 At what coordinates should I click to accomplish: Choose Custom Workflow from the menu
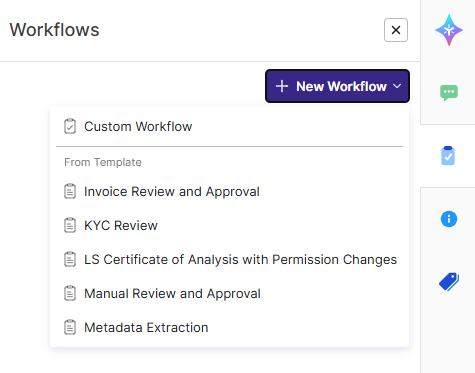pos(229,126)
